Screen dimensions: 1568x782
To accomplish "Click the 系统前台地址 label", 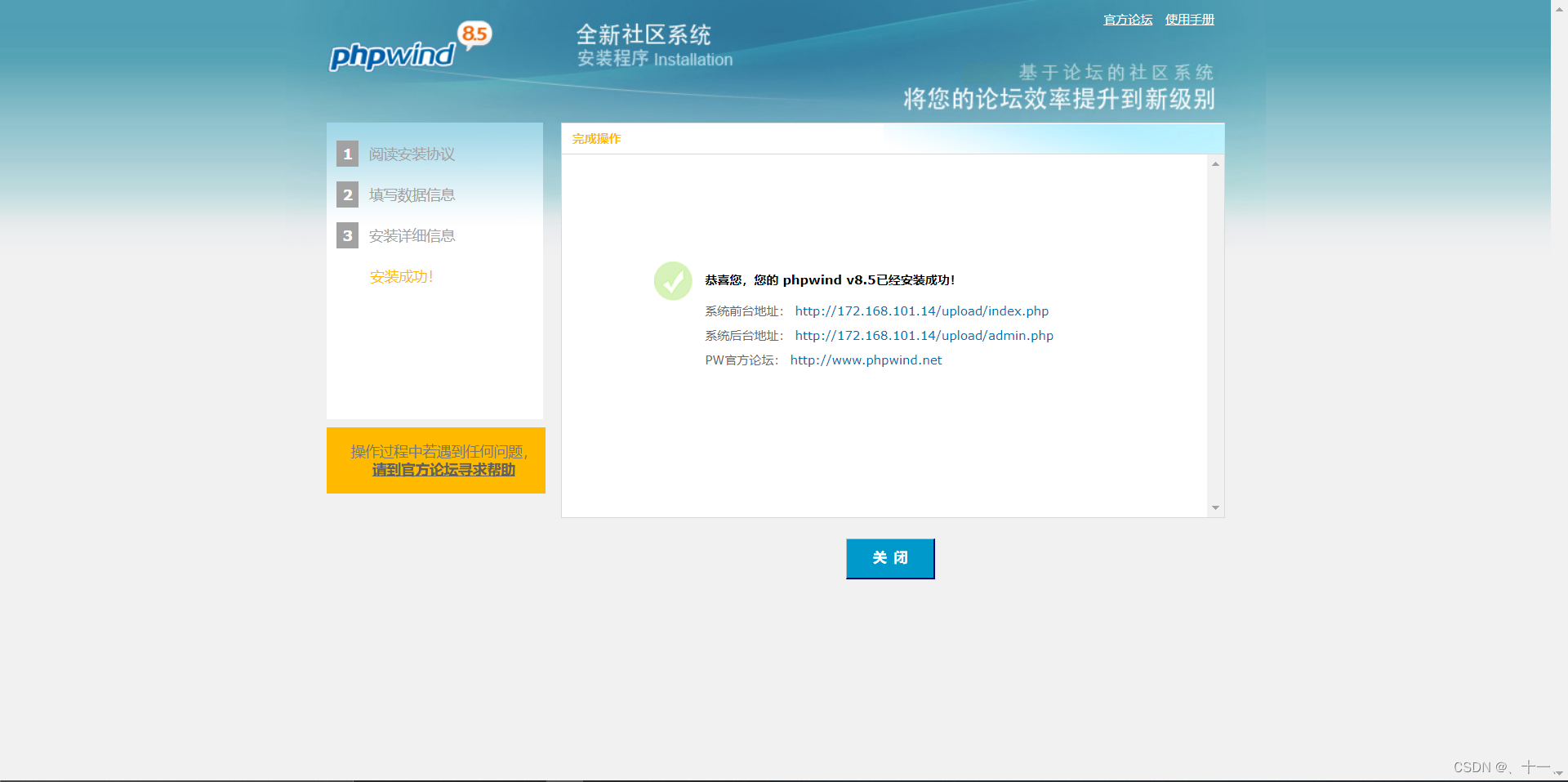I will point(744,311).
